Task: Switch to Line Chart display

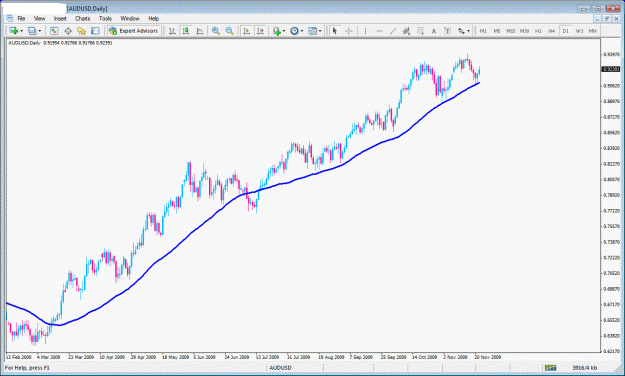Action: coord(200,31)
